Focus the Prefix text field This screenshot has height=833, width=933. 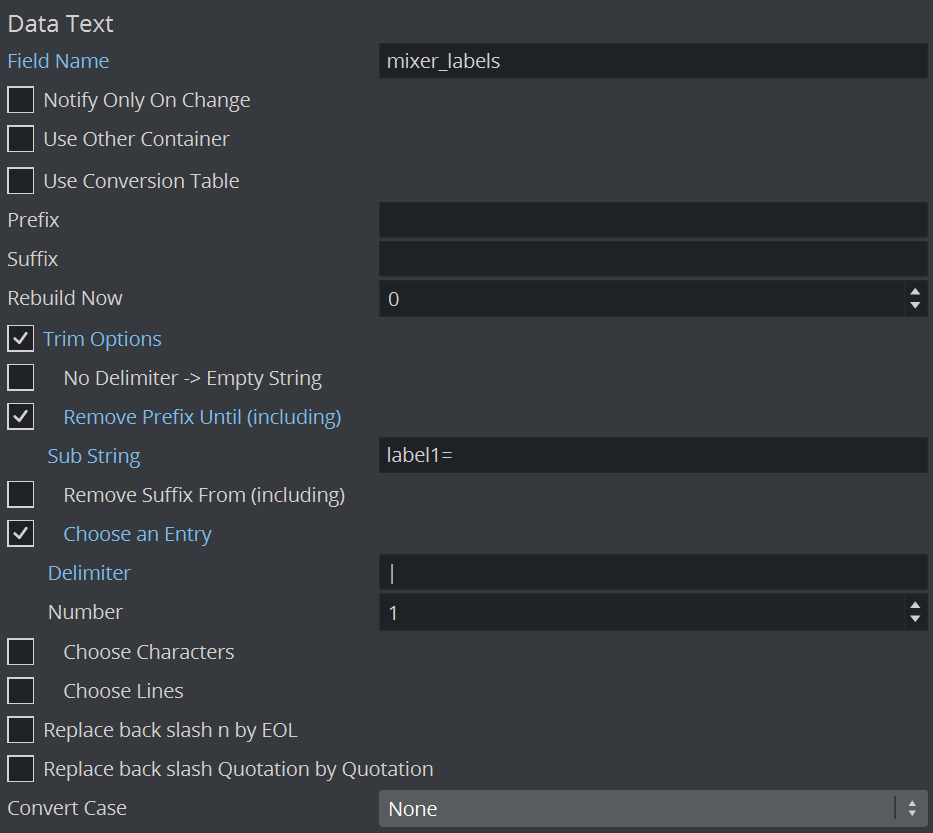[x=653, y=220]
